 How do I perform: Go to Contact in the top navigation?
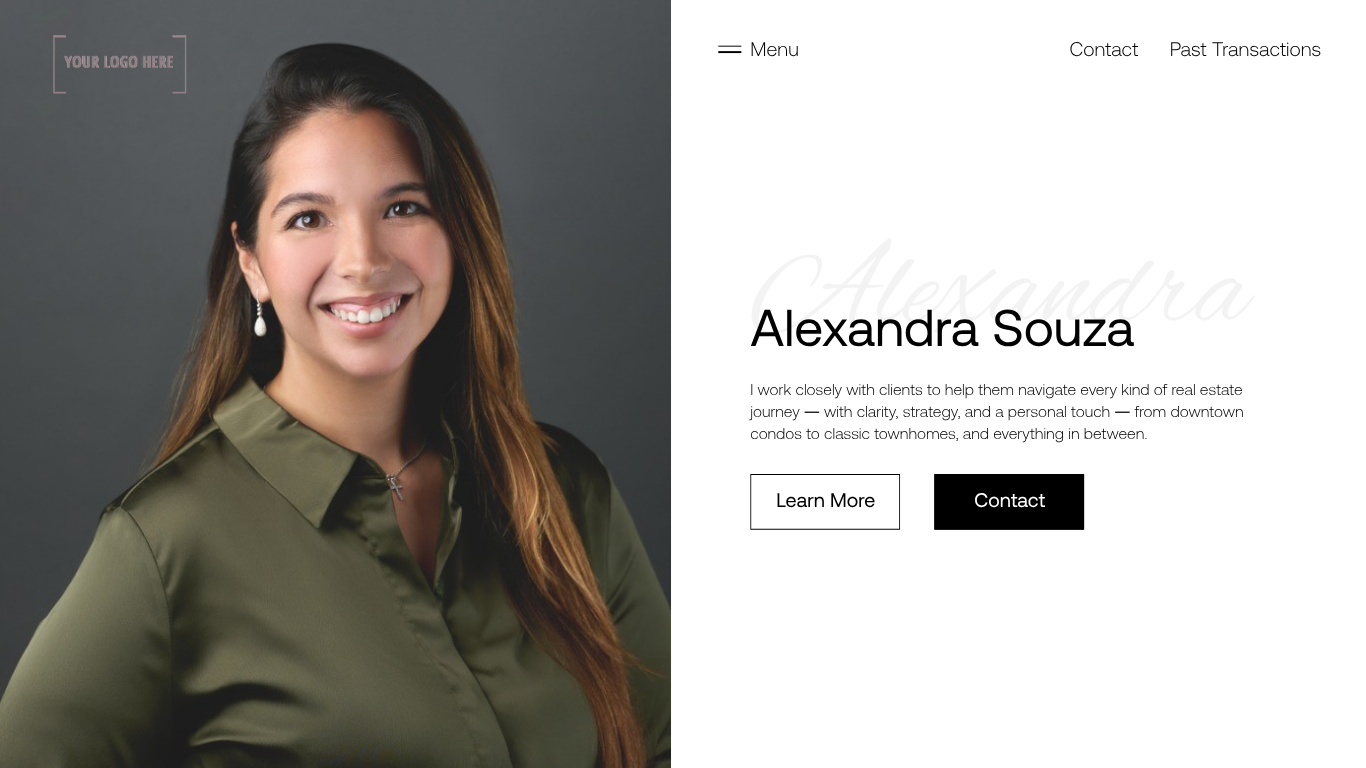coord(1103,49)
